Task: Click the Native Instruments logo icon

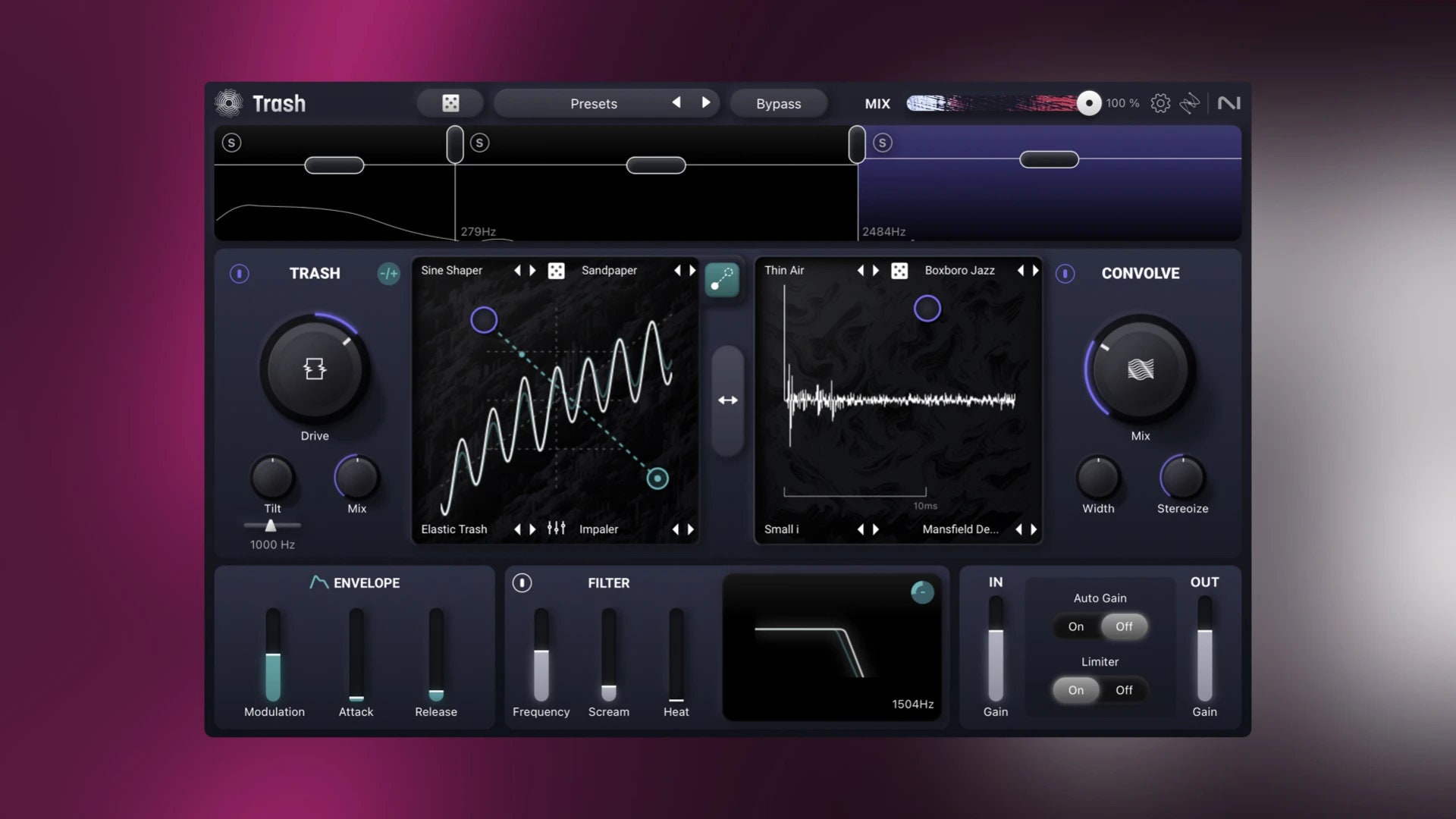Action: pyautogui.click(x=1228, y=103)
